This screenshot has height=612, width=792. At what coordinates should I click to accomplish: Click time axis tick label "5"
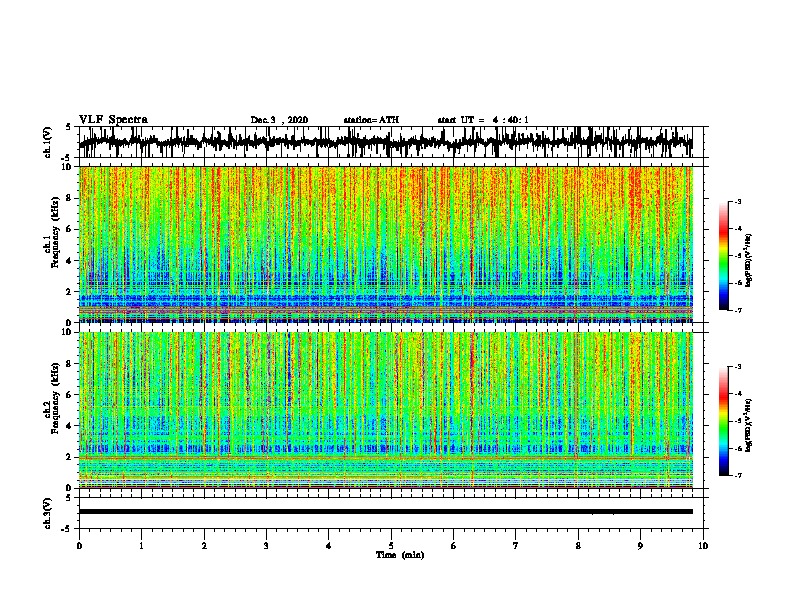coord(391,546)
